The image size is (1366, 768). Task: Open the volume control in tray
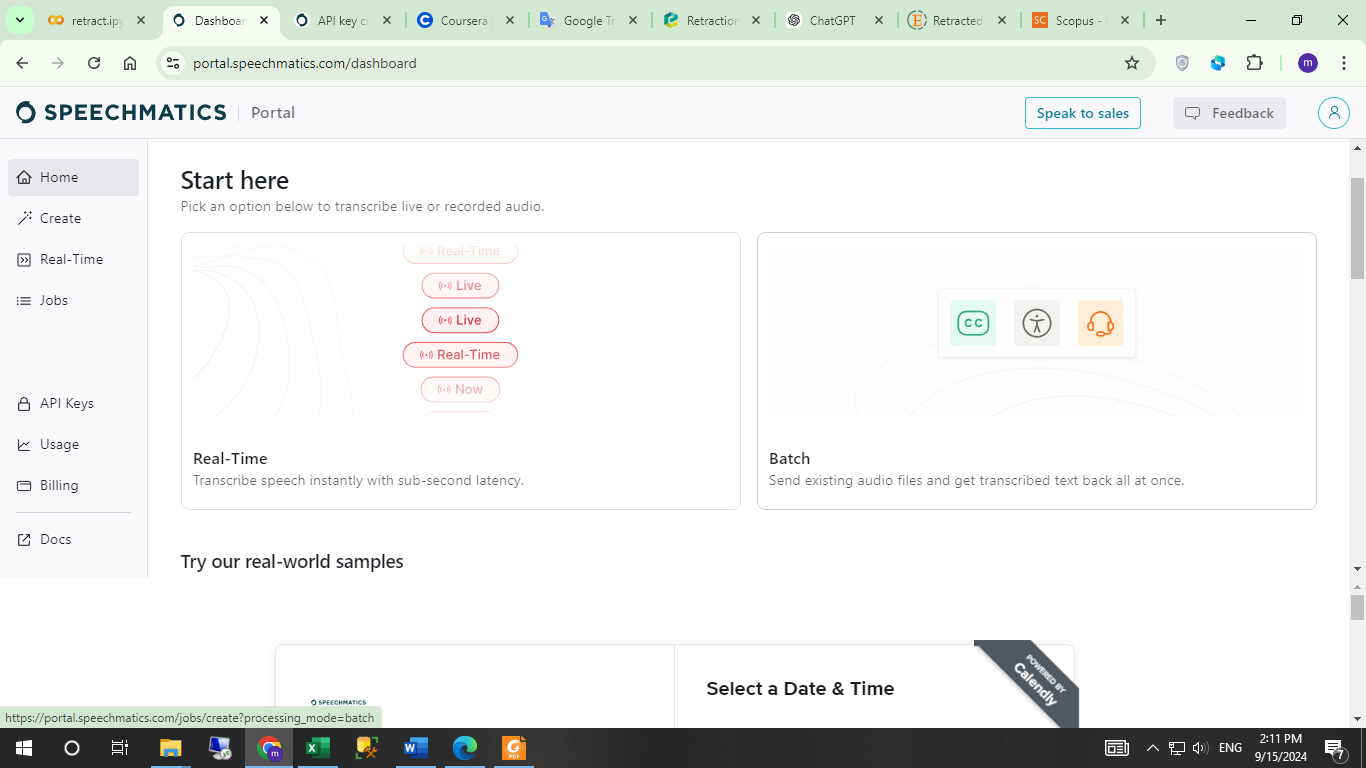click(x=1200, y=748)
